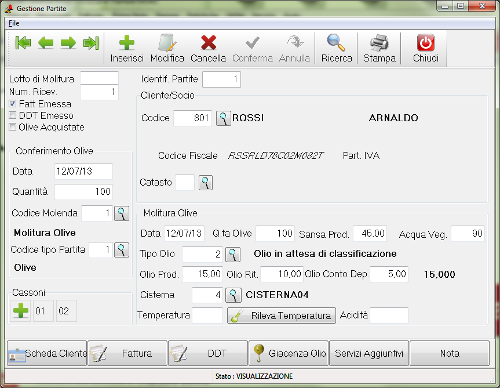Open Ricerca magnifier tool
500x388 pixels.
[x=336, y=42]
